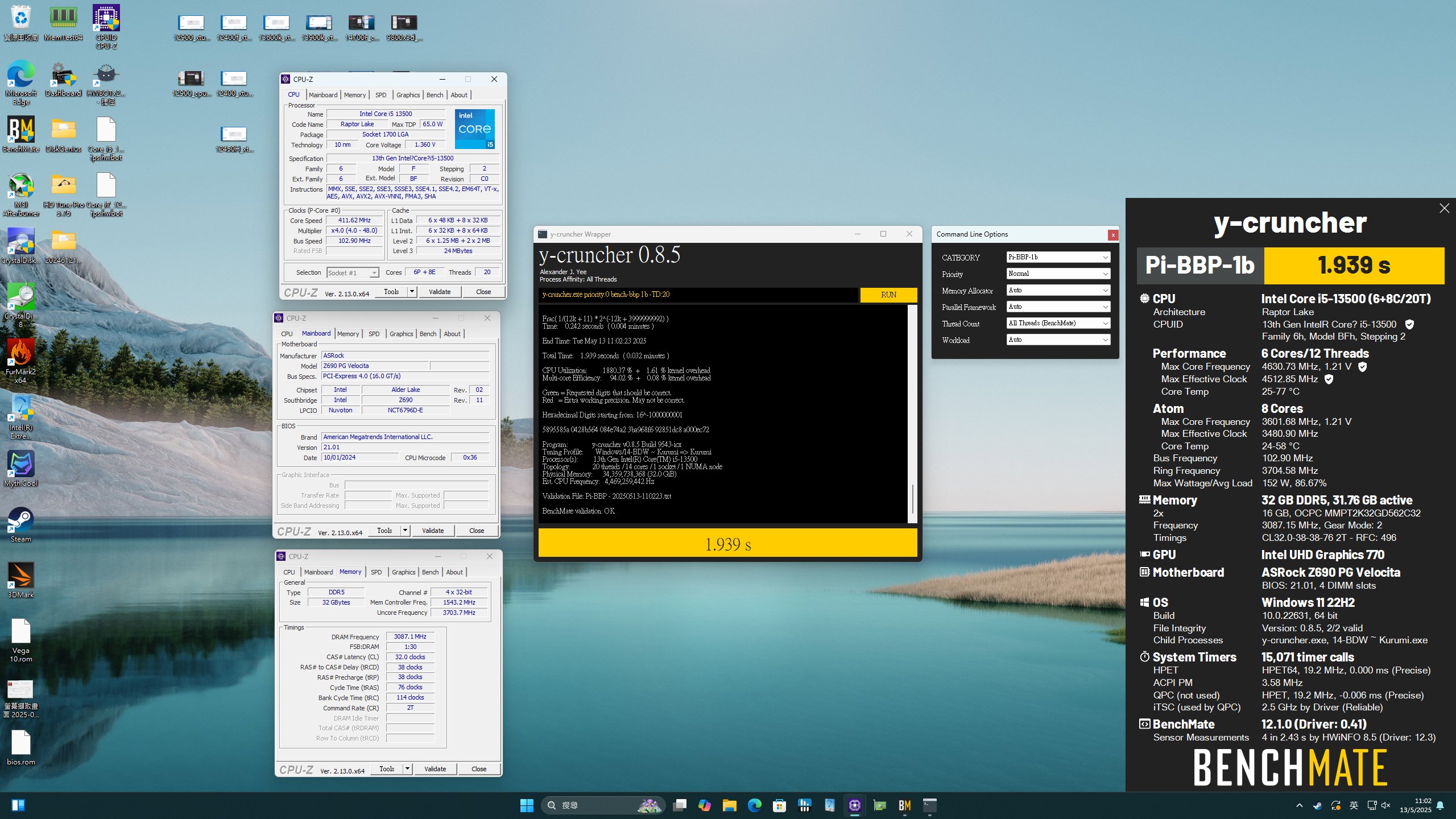The height and width of the screenshot is (819, 1456).
Task: Expand Tools arrow in CPU-Z Memory window
Action: [x=408, y=769]
